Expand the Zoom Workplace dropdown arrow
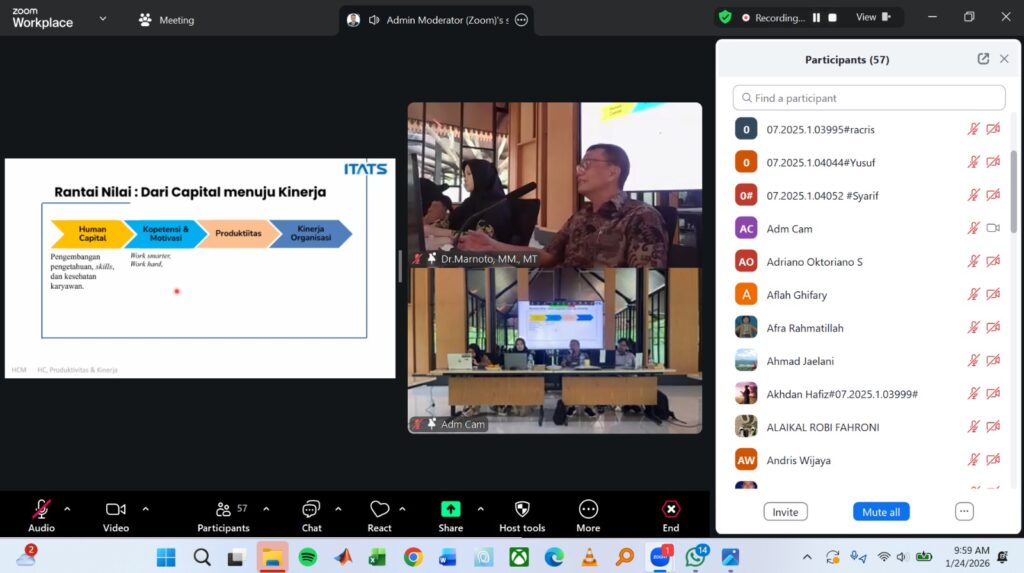Viewport: 1024px width, 573px height. coord(102,18)
